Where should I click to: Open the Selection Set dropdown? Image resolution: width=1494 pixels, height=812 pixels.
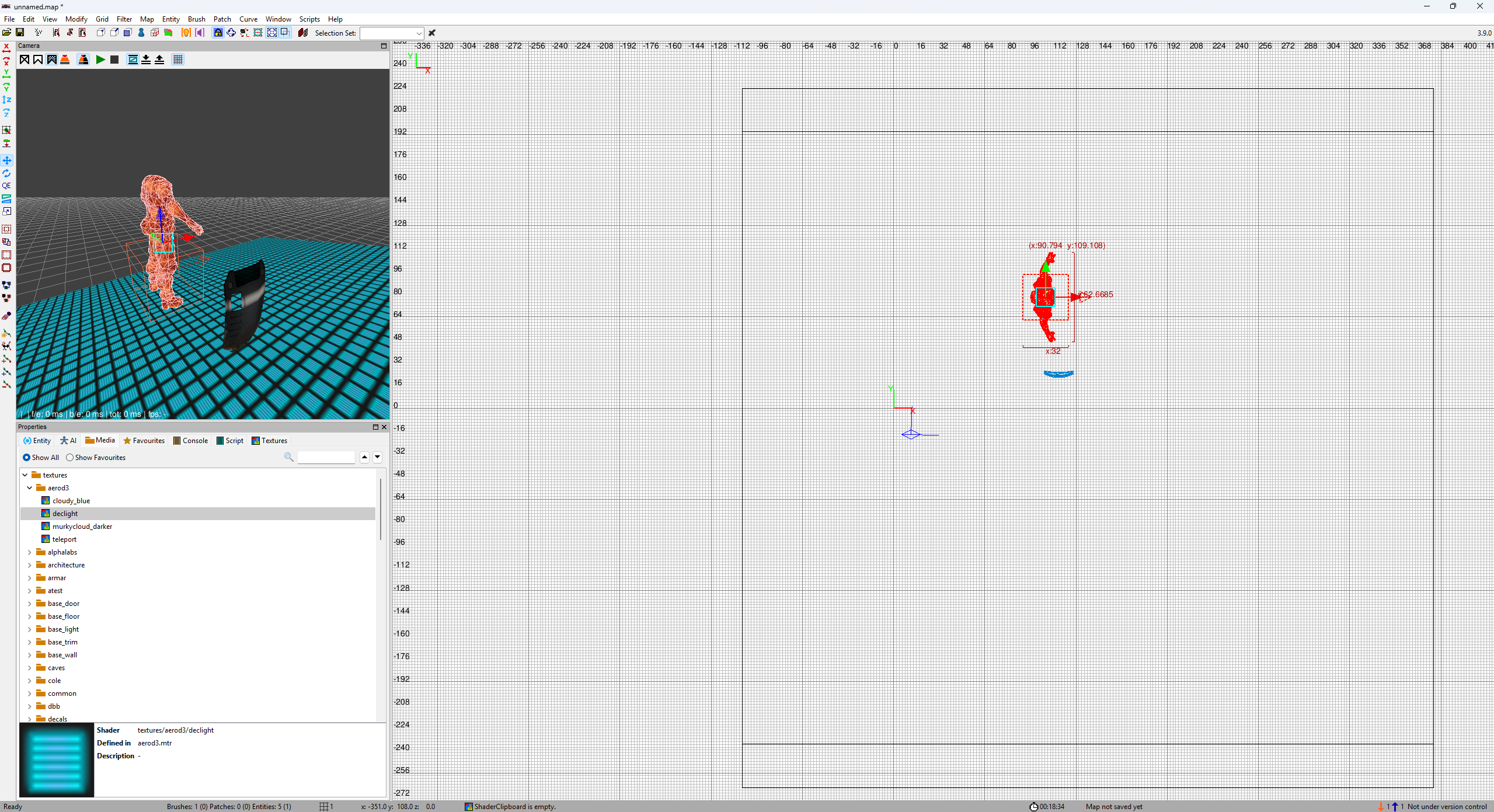[419, 33]
